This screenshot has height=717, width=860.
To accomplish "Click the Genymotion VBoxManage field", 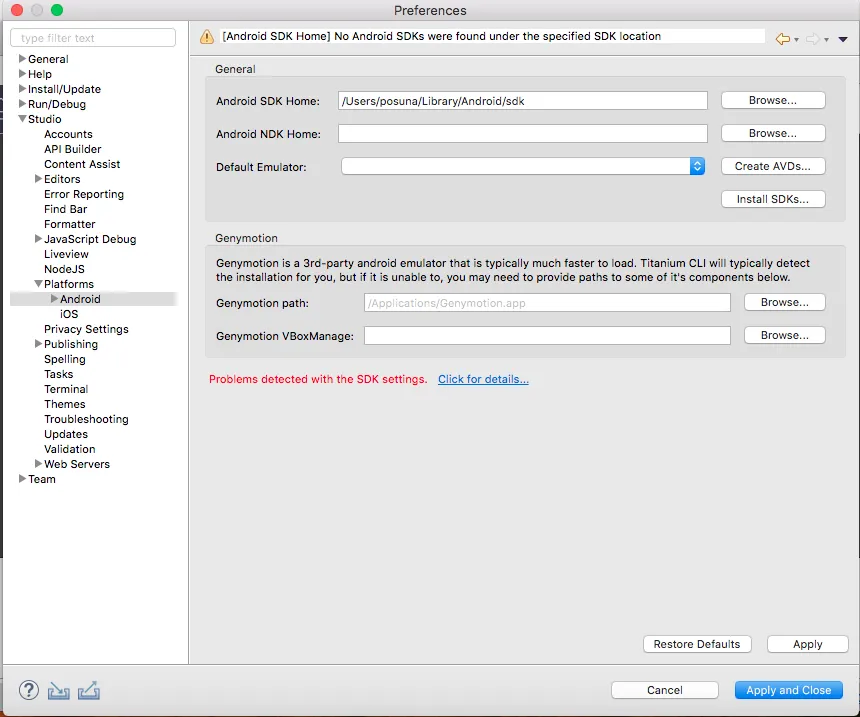I will (x=547, y=336).
